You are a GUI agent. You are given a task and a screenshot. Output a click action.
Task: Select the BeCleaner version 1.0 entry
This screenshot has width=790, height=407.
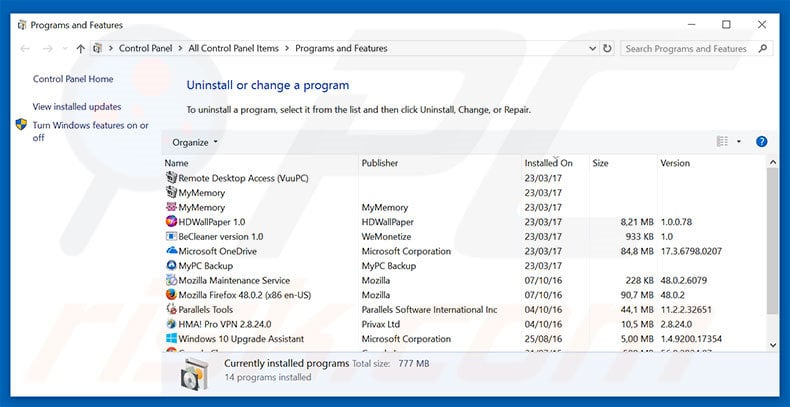(221, 236)
